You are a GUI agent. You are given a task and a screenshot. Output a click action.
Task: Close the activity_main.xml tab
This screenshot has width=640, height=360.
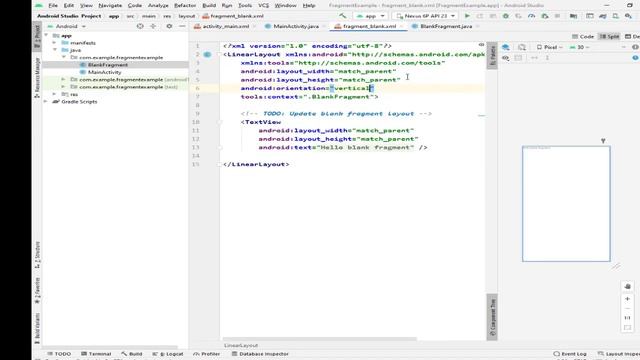255,26
